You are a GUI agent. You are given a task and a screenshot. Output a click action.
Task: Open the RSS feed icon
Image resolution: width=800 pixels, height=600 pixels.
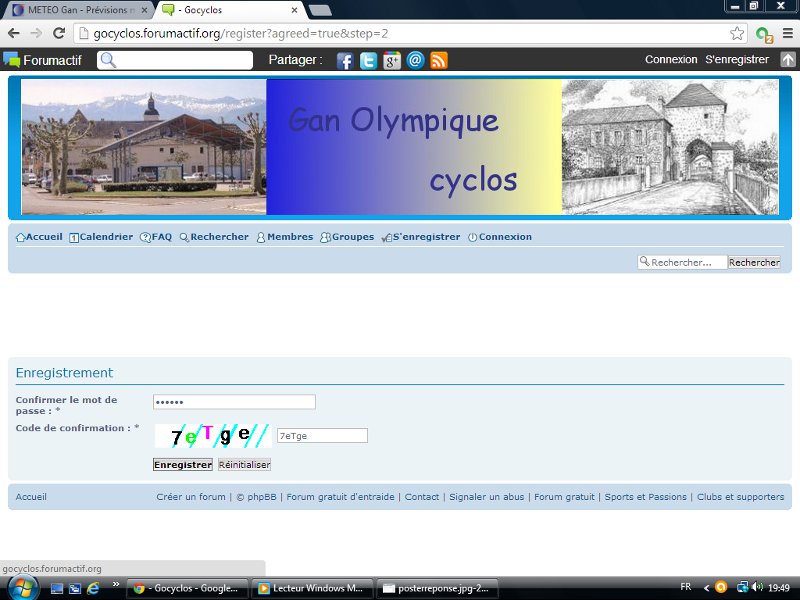click(439, 61)
